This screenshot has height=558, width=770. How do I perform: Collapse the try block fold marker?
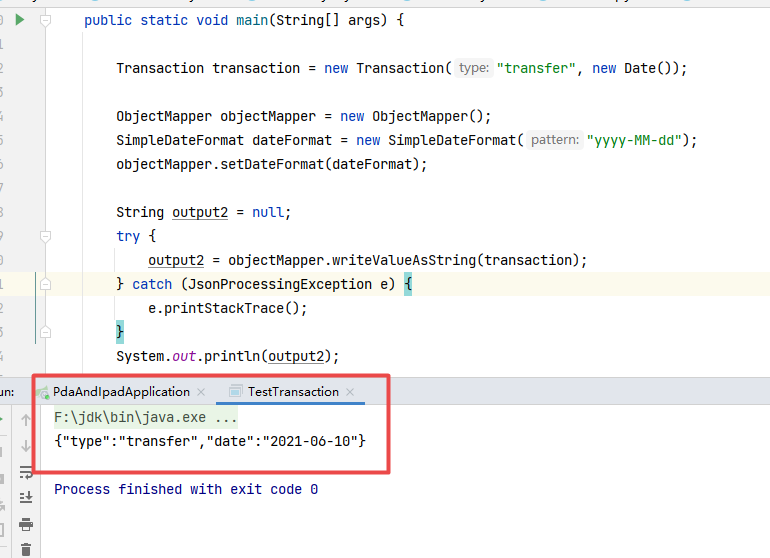45,237
